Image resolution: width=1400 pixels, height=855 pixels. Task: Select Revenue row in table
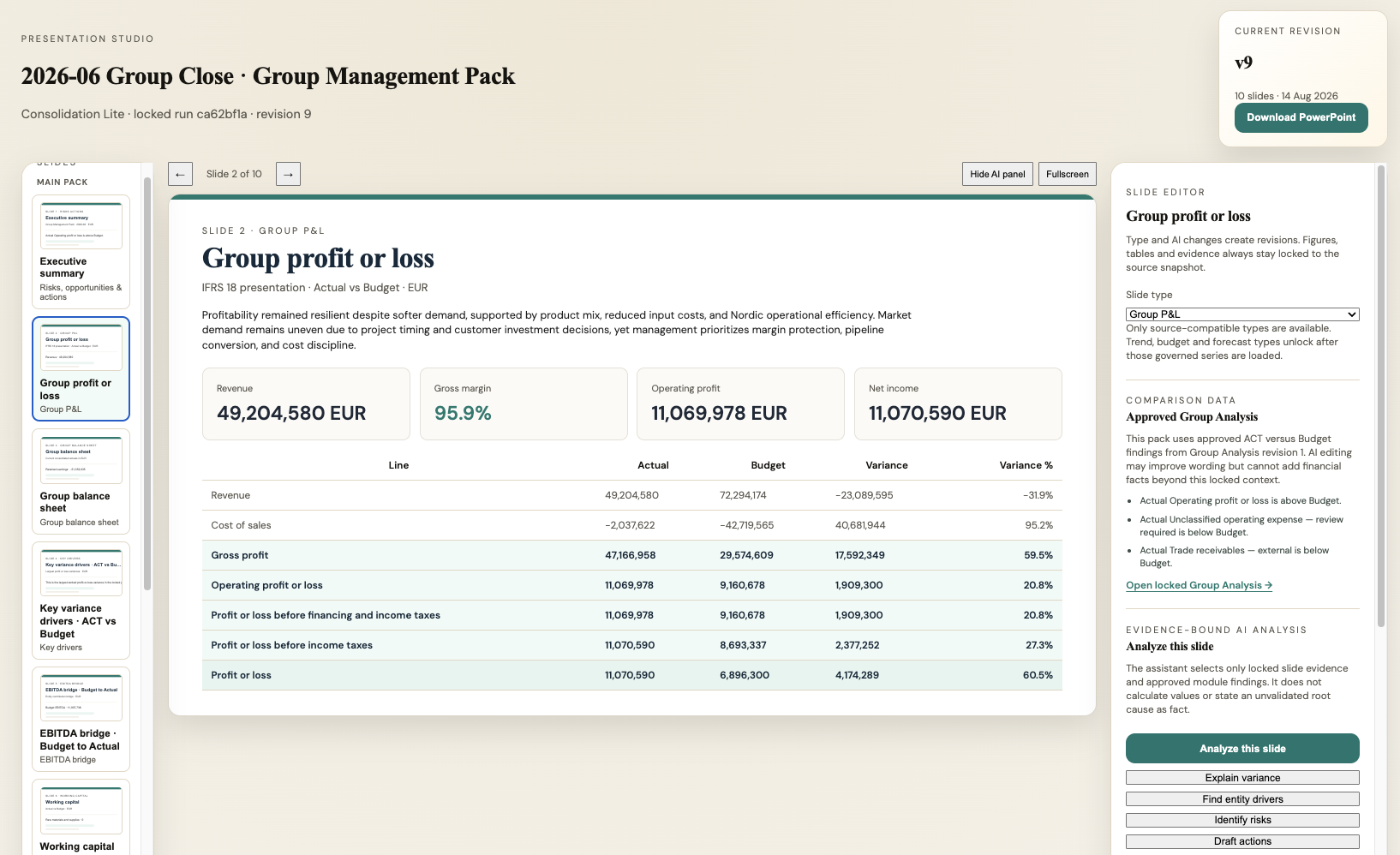pyautogui.click(x=632, y=495)
